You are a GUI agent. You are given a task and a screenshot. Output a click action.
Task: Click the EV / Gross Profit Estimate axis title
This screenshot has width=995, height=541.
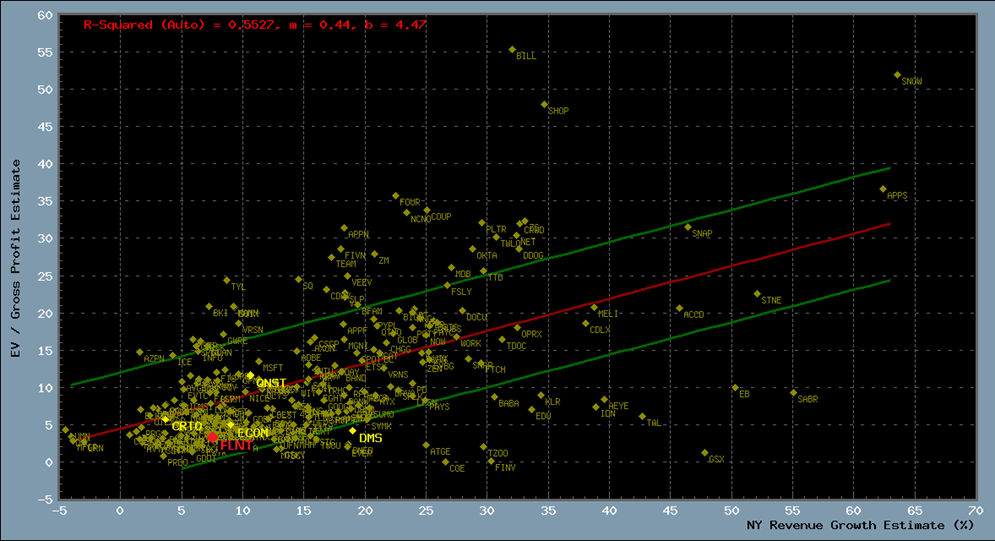15,258
